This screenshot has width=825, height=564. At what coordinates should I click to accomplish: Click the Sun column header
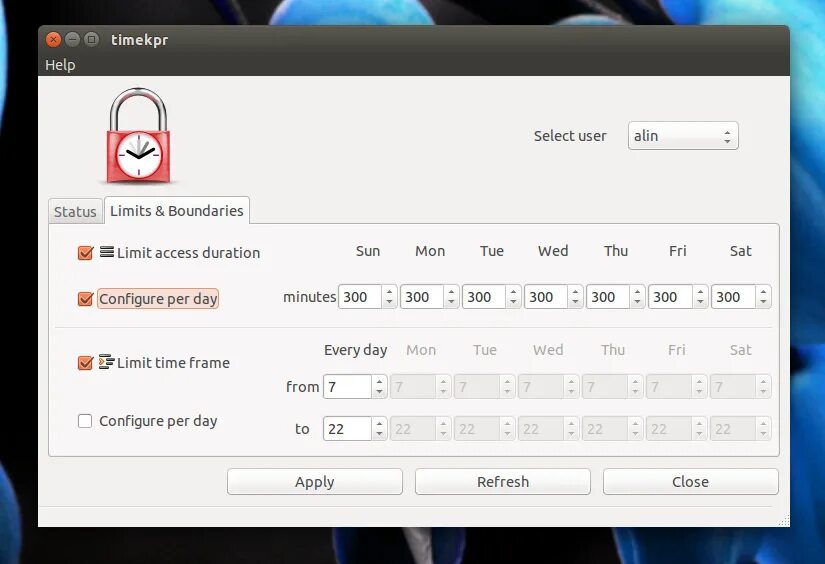coord(368,251)
